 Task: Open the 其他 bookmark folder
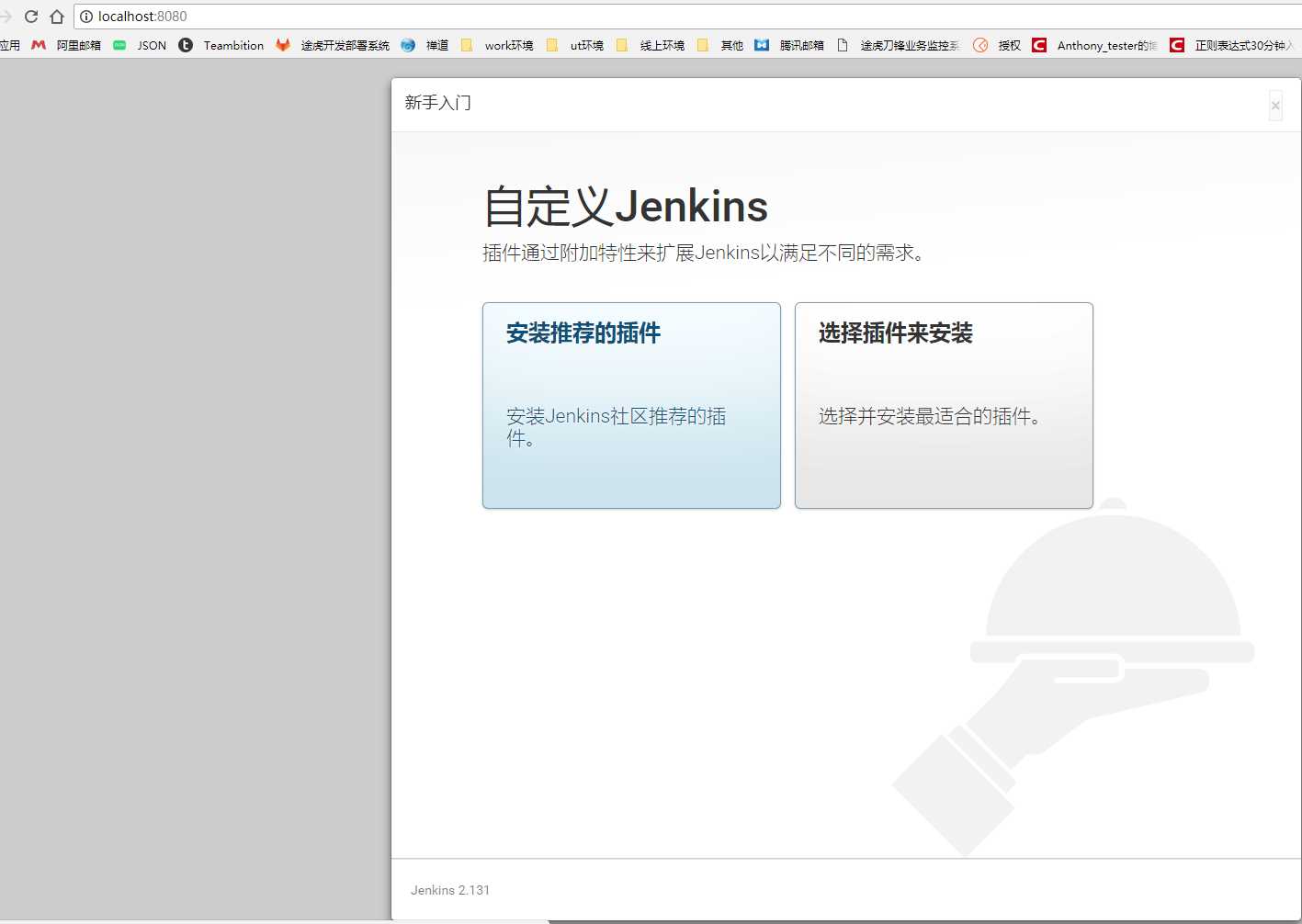pyautogui.click(x=720, y=45)
